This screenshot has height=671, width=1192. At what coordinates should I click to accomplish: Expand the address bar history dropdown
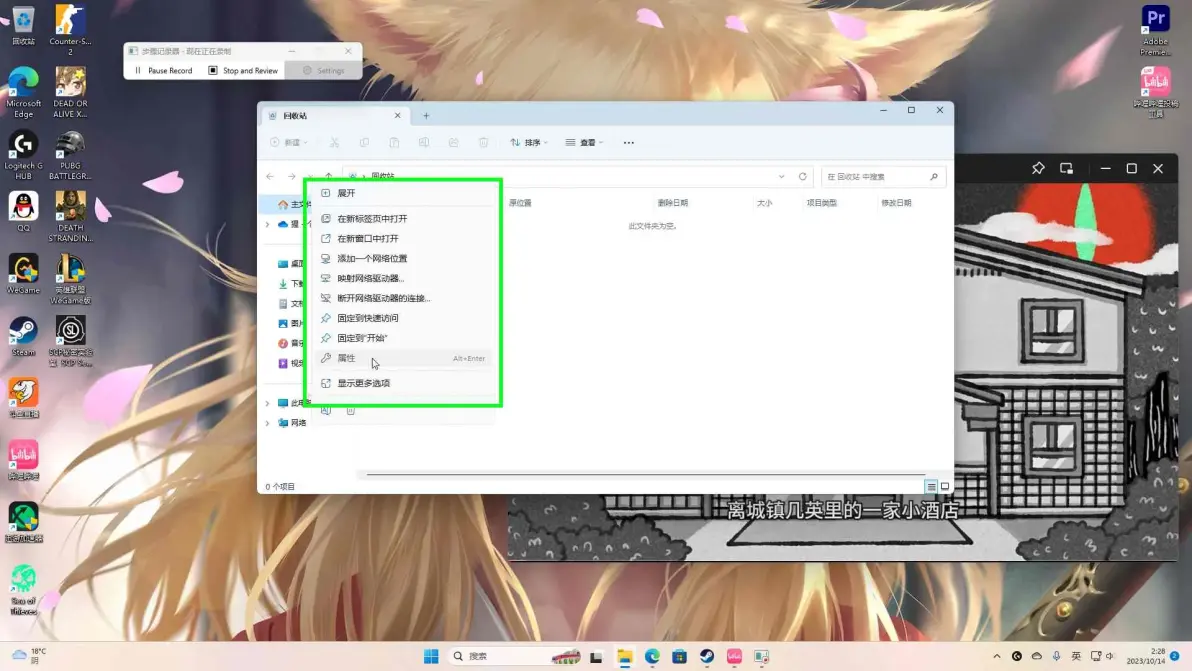pyautogui.click(x=781, y=176)
